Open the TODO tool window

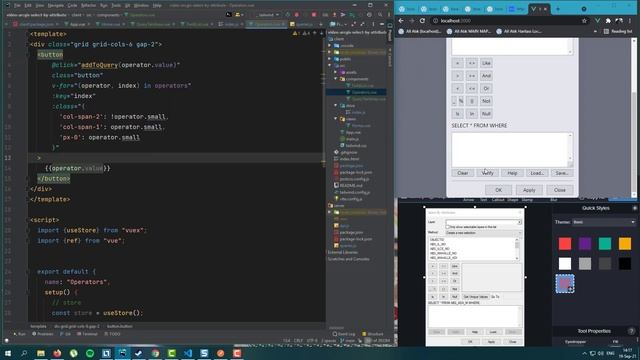coord(112,334)
